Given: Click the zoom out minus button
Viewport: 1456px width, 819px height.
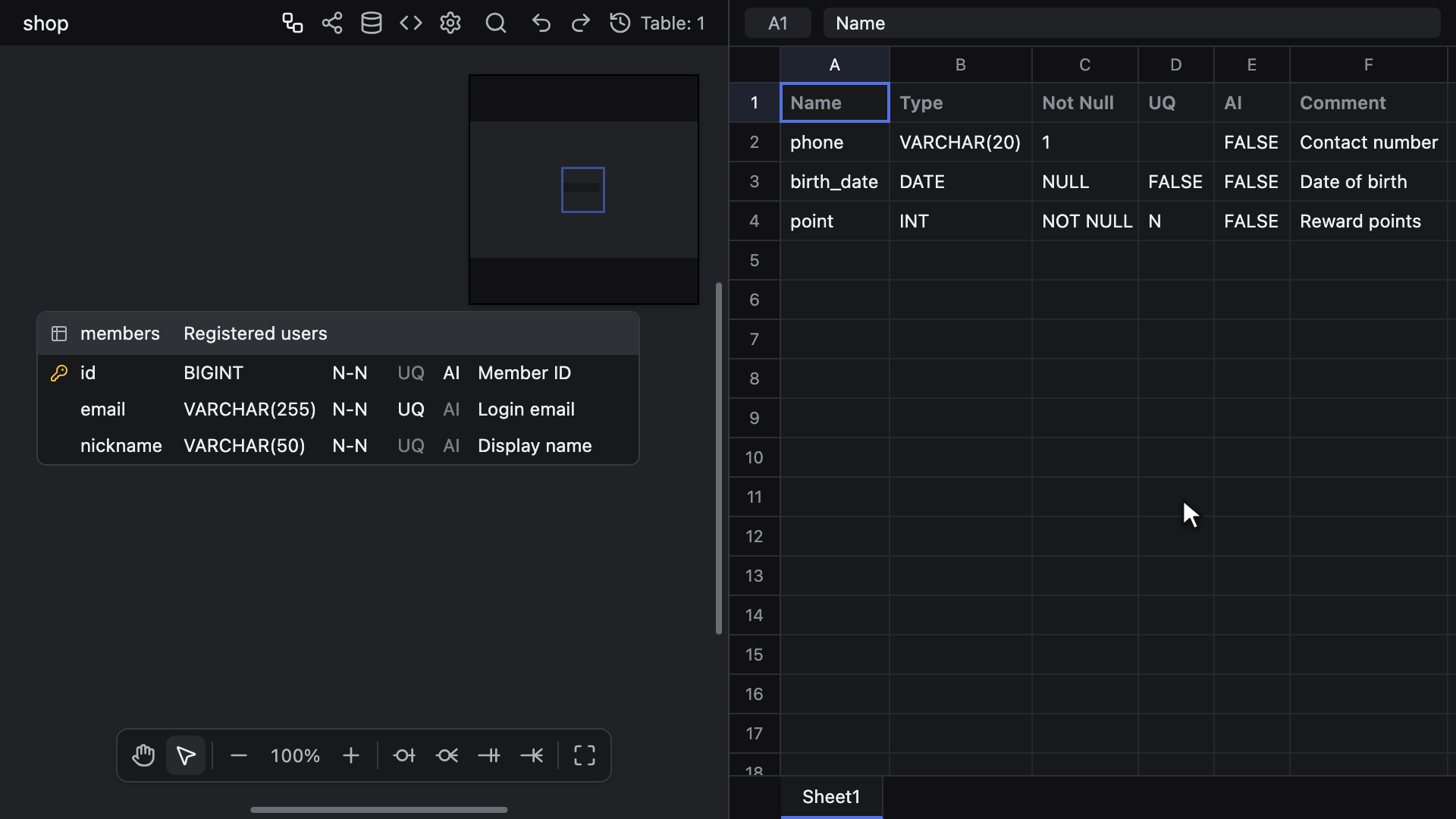Looking at the screenshot, I should [x=239, y=755].
